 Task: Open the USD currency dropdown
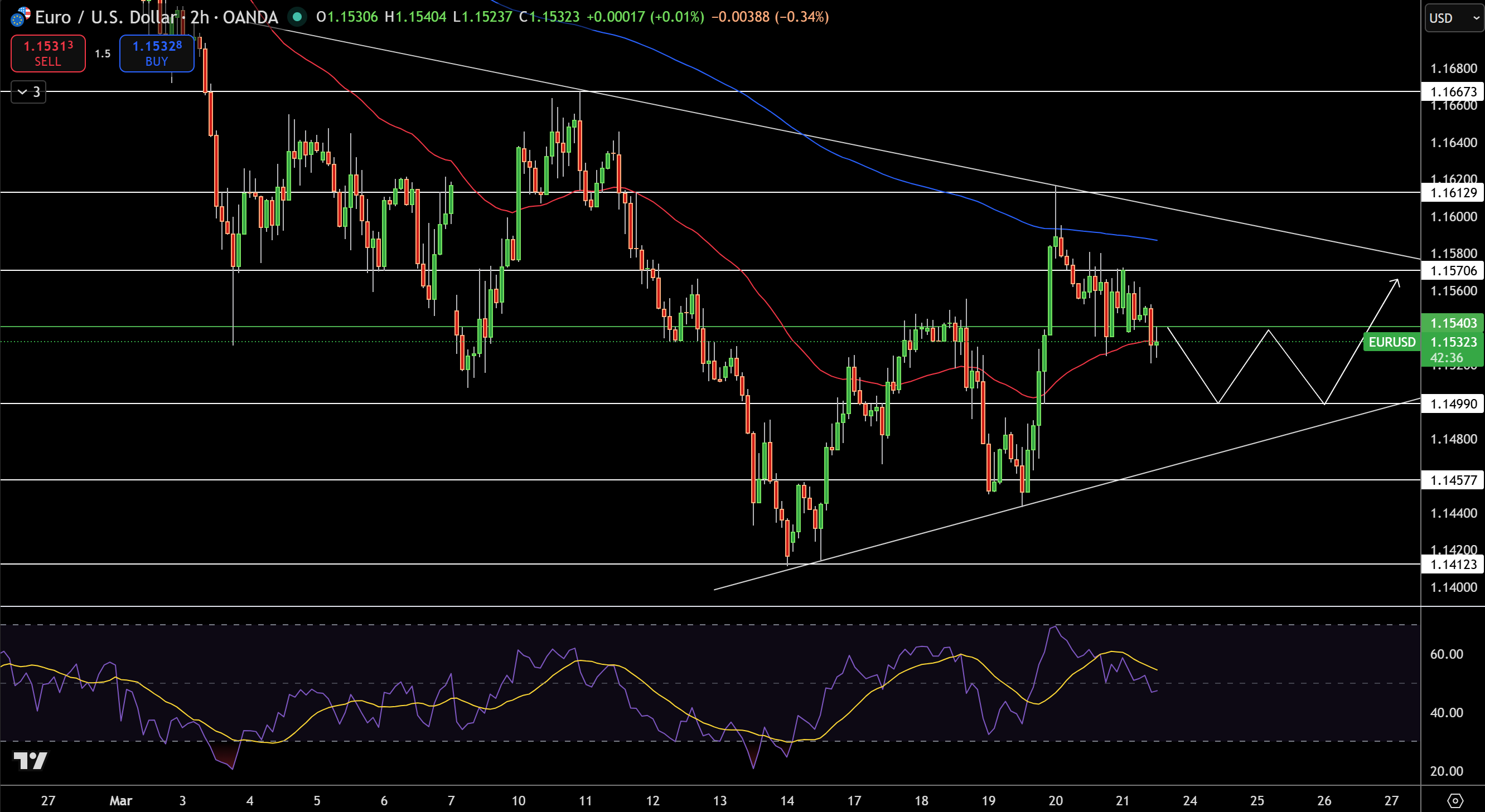(1453, 18)
